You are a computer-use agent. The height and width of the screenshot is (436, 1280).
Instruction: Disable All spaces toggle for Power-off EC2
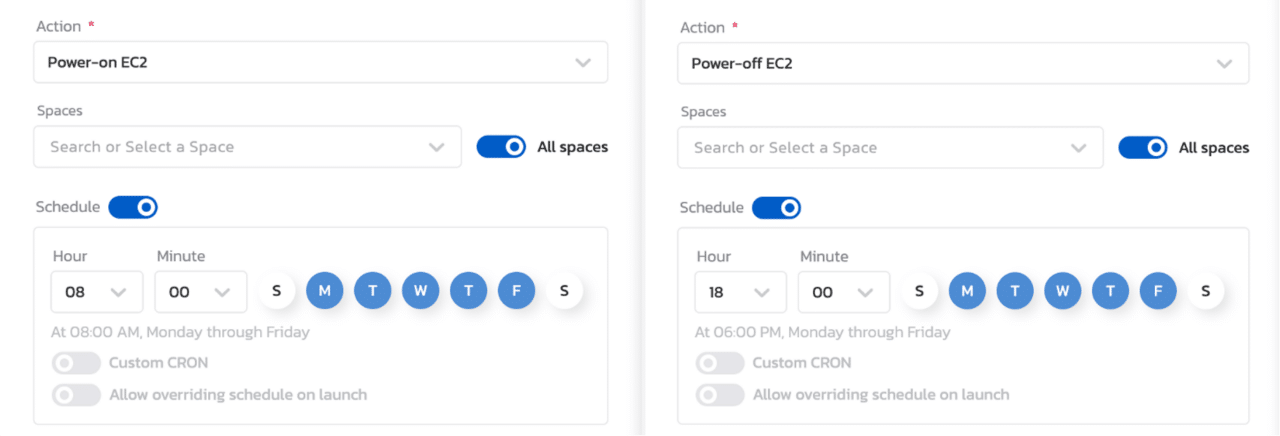pos(1143,147)
